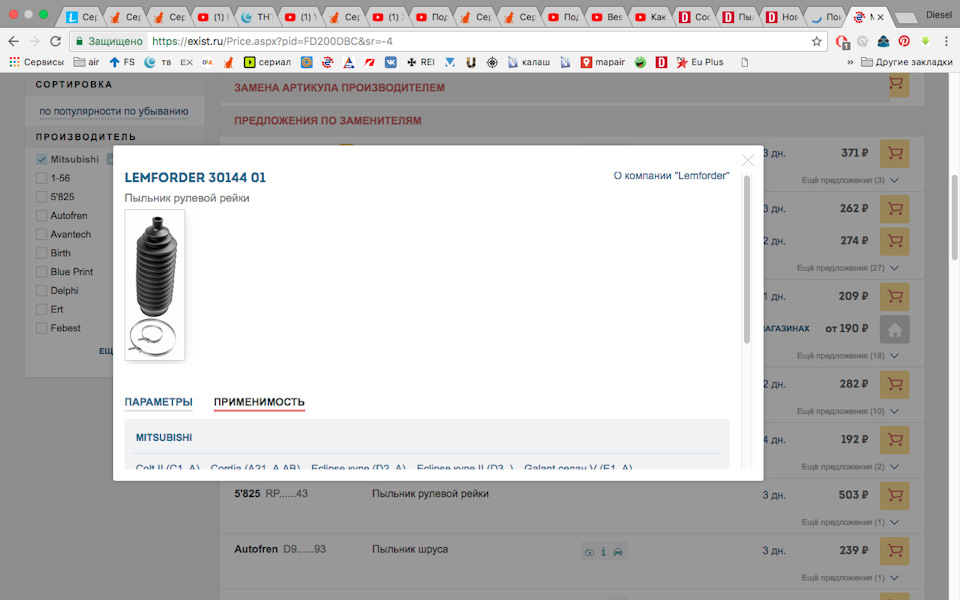This screenshot has height=600, width=960.
Task: Add the 371 ₽ offer to cart
Action: pyautogui.click(x=894, y=154)
